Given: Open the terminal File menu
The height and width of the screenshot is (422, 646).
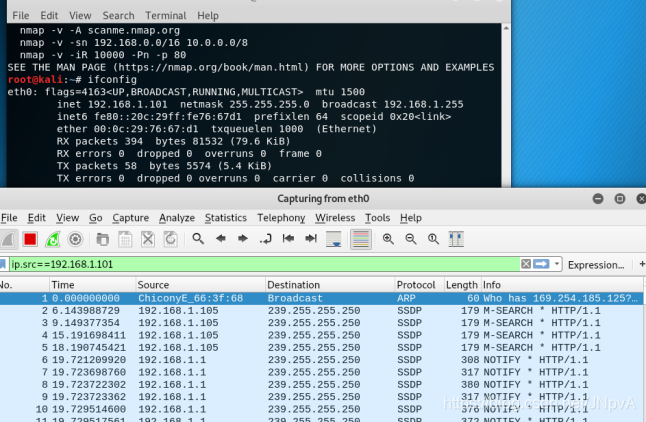Looking at the screenshot, I should (21, 16).
